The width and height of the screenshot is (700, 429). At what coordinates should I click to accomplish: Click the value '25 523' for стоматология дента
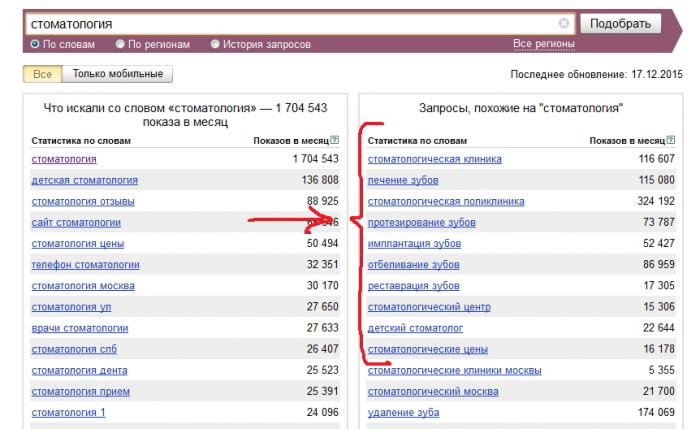pos(322,370)
